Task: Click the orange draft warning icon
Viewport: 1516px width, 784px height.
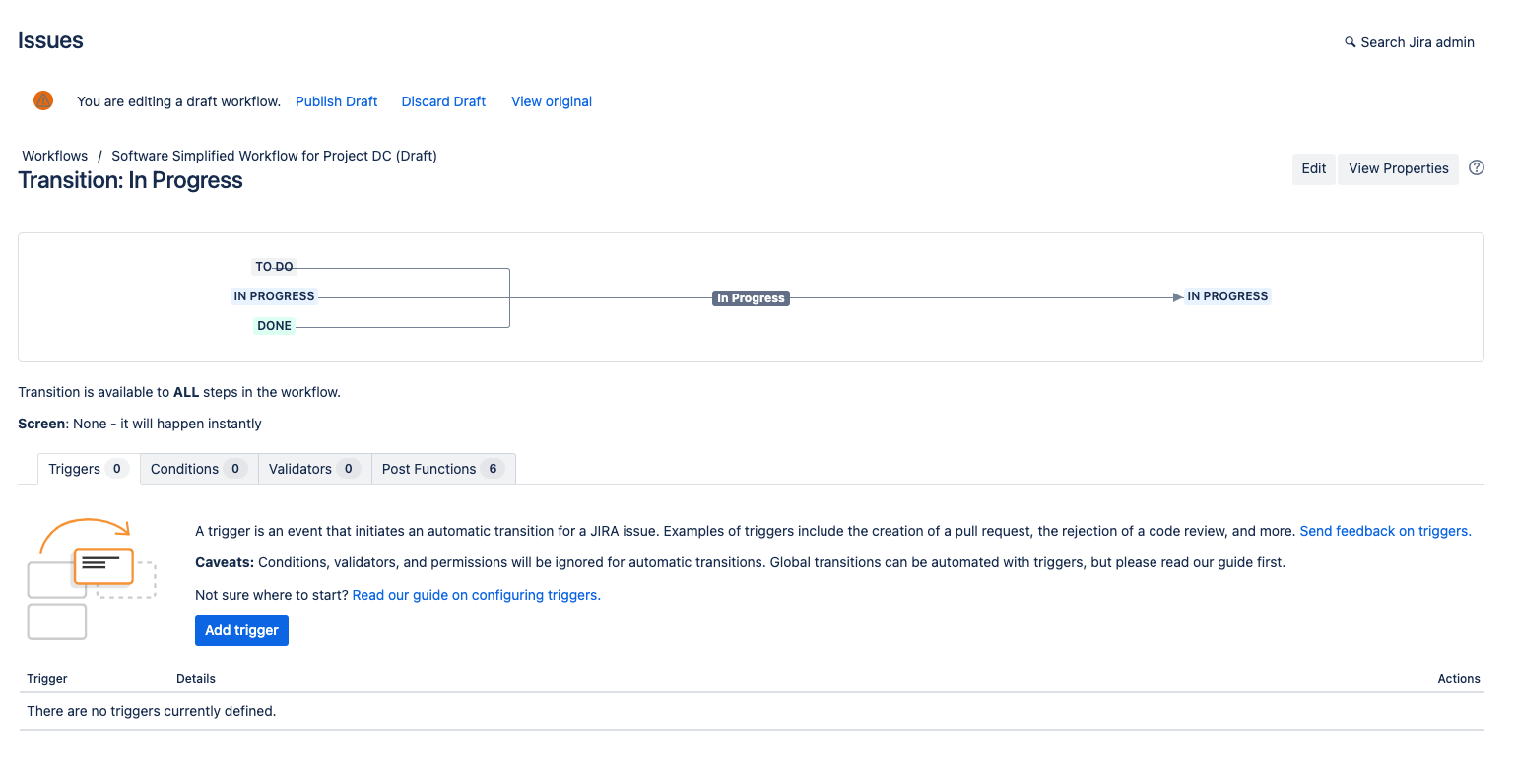Action: pos(43,100)
